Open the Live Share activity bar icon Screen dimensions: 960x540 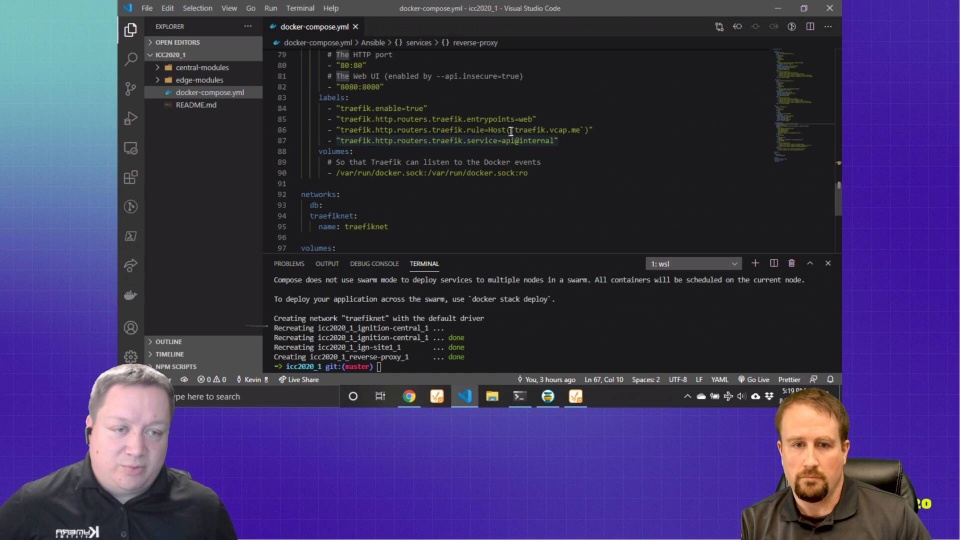[130, 266]
